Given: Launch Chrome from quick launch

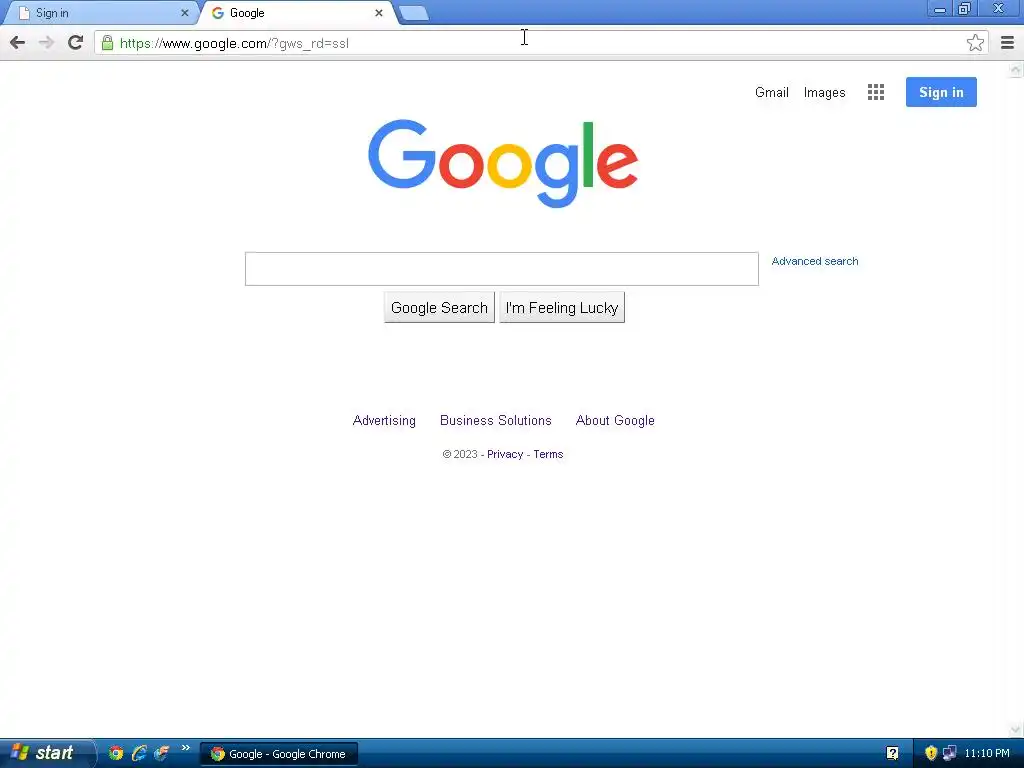Looking at the screenshot, I should tap(116, 753).
